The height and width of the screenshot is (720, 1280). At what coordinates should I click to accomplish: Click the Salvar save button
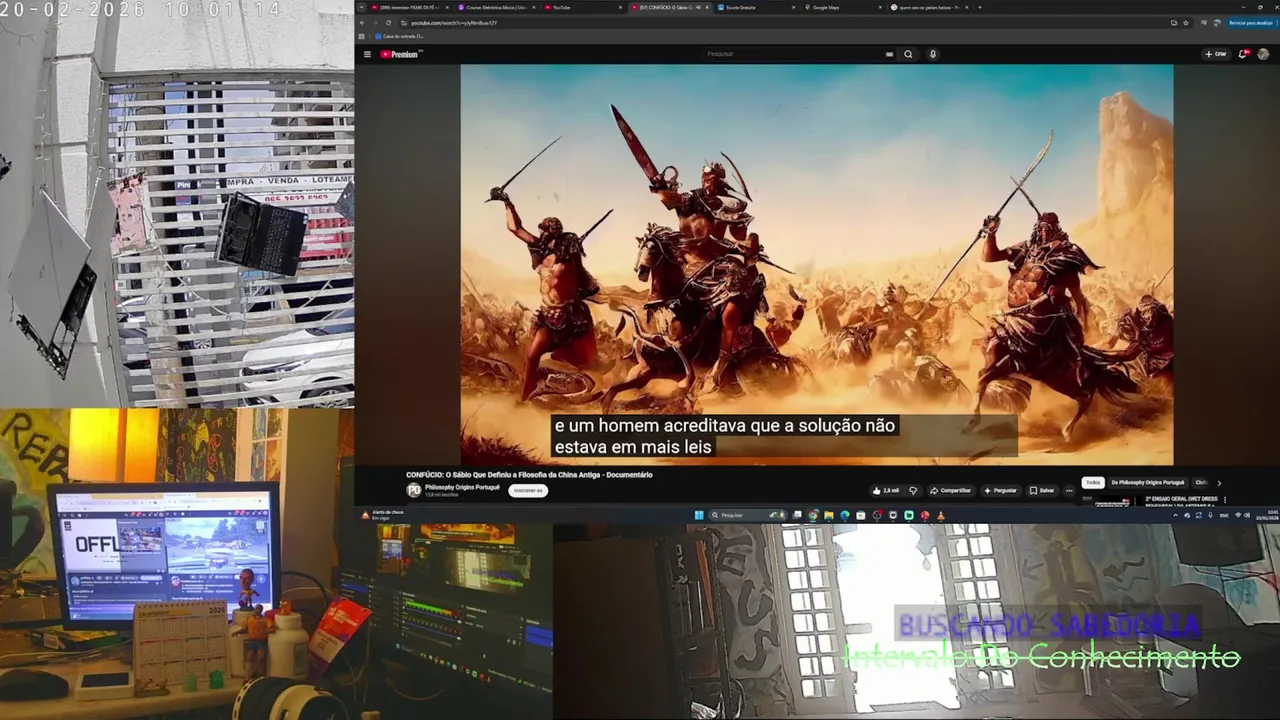tap(1042, 490)
